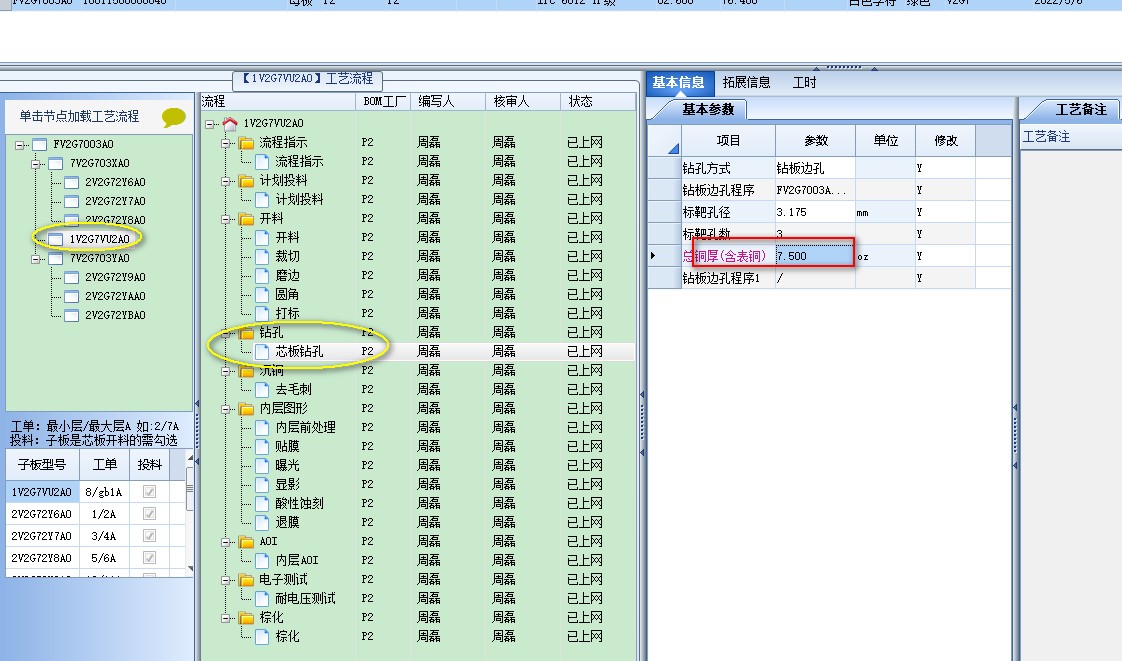
Task: Toggle 投料 checkbox for 2V2G72Y8A0 row
Action: click(x=150, y=557)
